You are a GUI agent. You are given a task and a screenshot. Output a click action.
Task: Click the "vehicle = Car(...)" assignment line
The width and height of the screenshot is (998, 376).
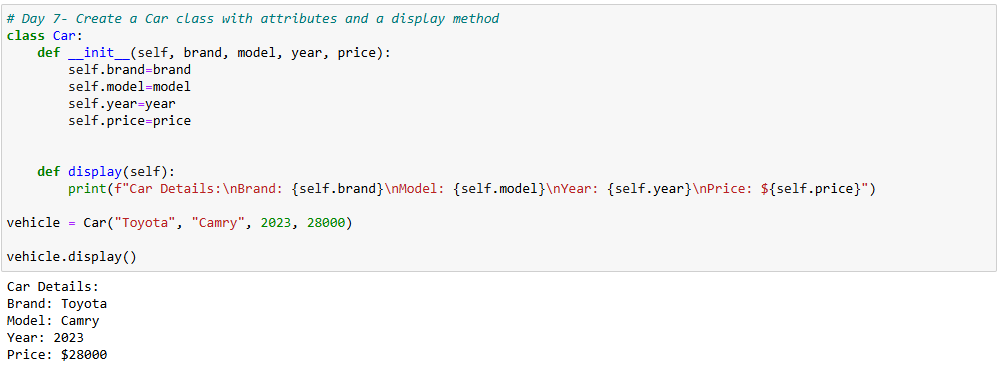(x=179, y=223)
